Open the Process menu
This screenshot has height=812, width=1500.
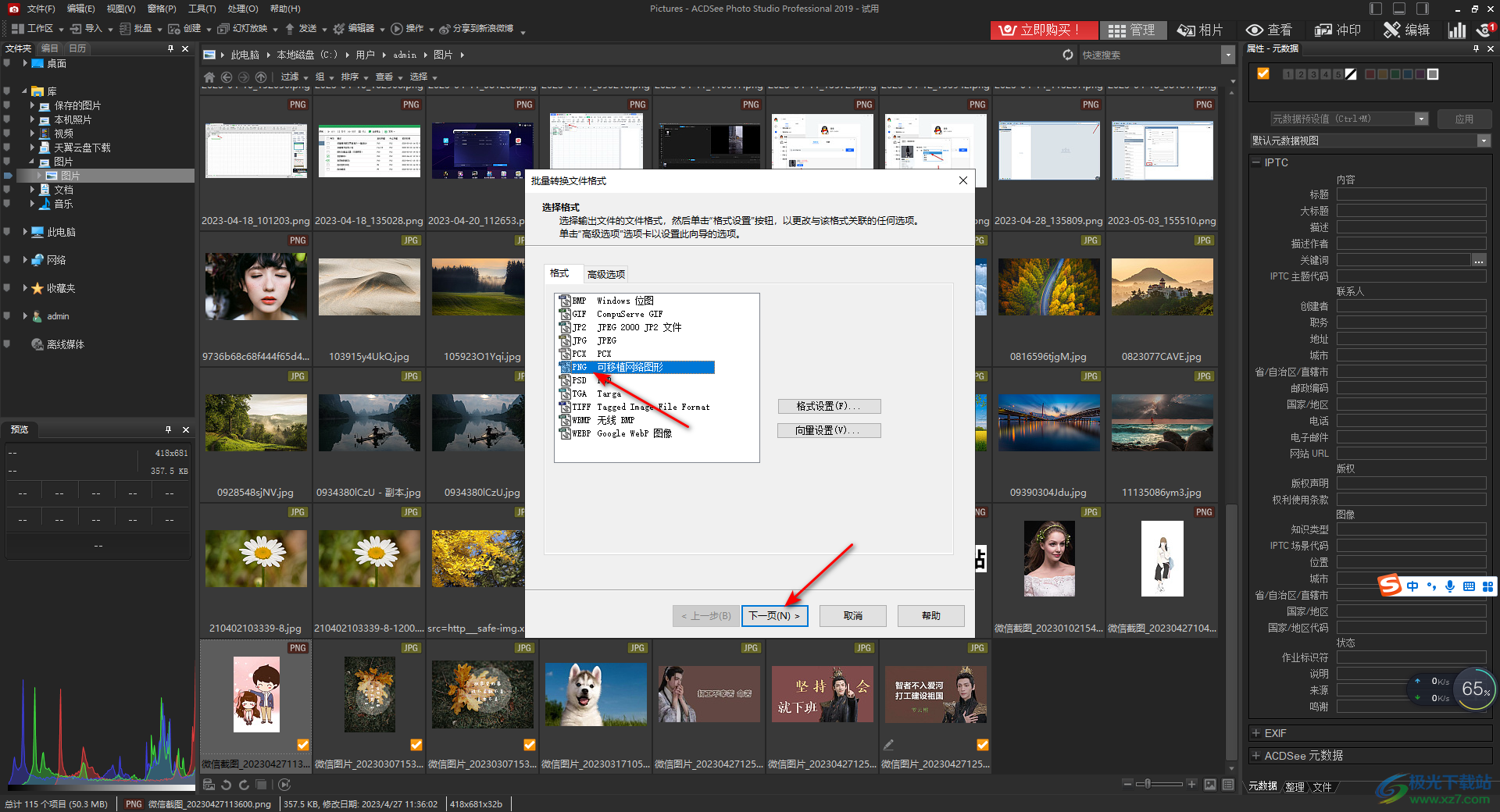[x=242, y=9]
